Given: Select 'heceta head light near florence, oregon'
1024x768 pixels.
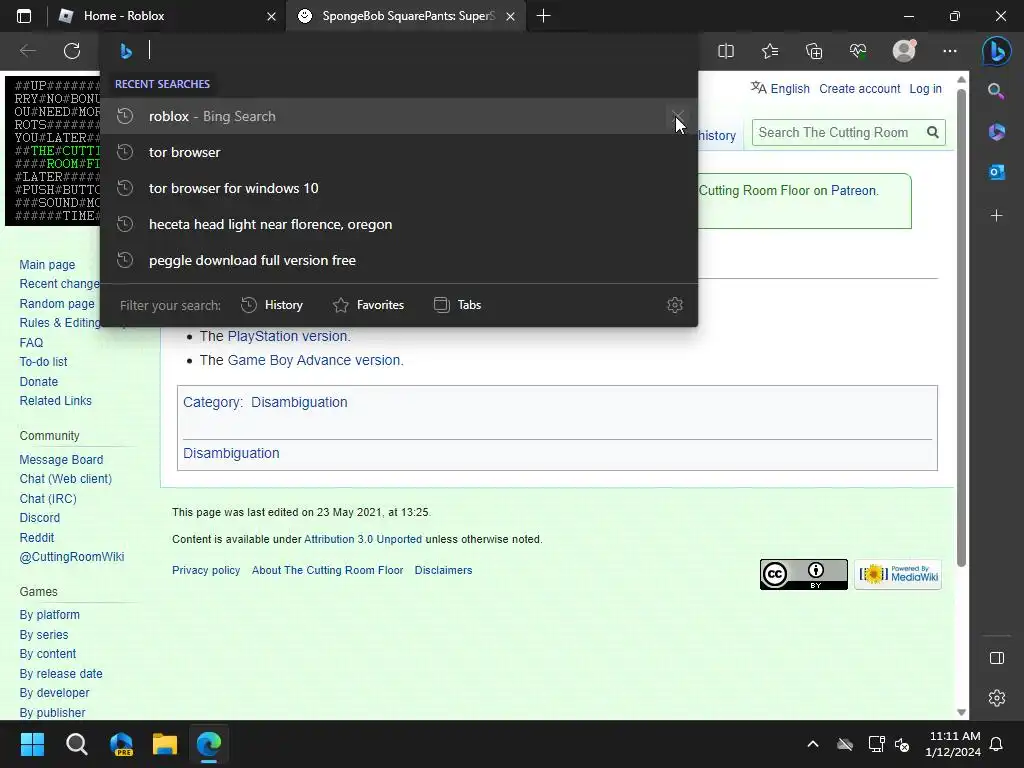Looking at the screenshot, I should click(399, 224).
